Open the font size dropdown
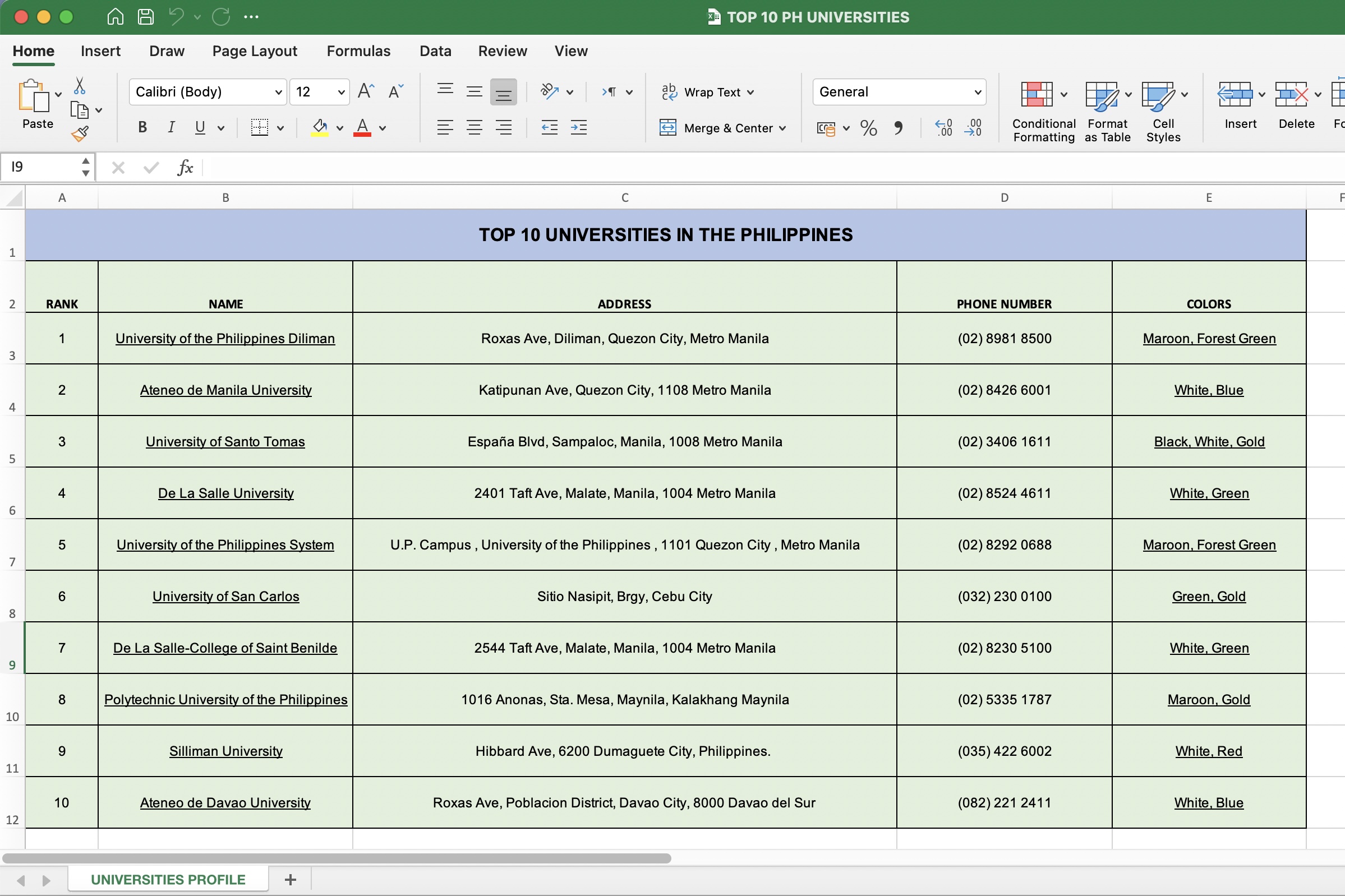1345x896 pixels. [x=340, y=92]
